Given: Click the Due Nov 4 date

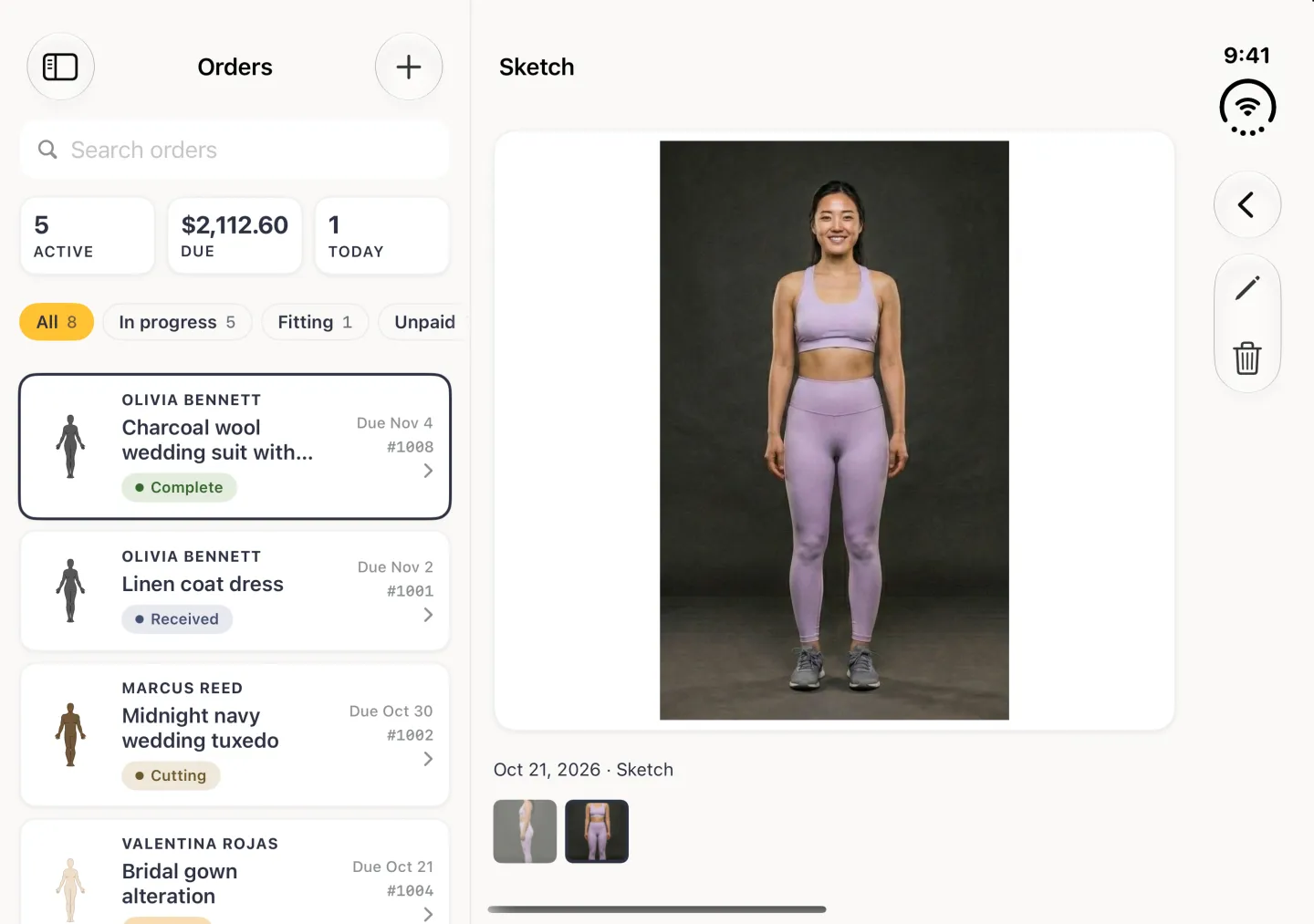Looking at the screenshot, I should click(394, 423).
